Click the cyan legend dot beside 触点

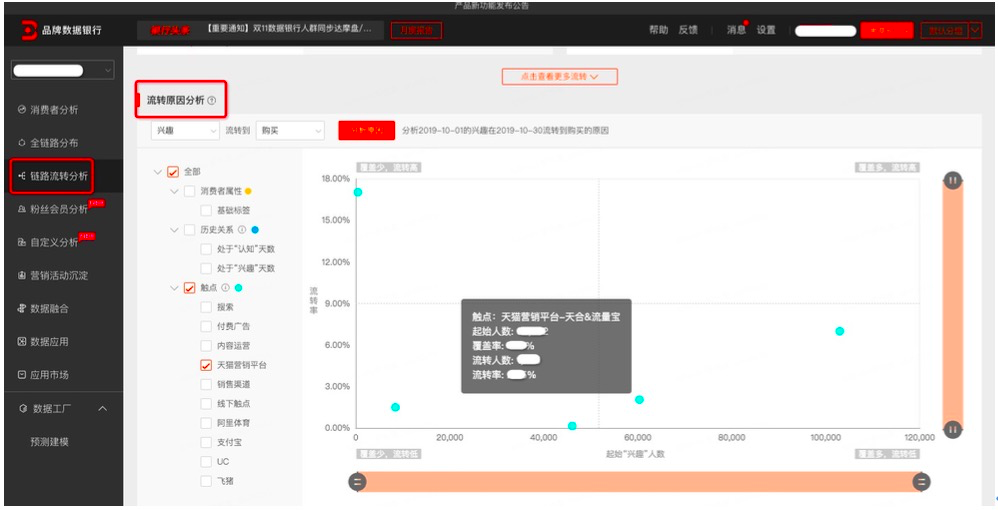pos(239,288)
